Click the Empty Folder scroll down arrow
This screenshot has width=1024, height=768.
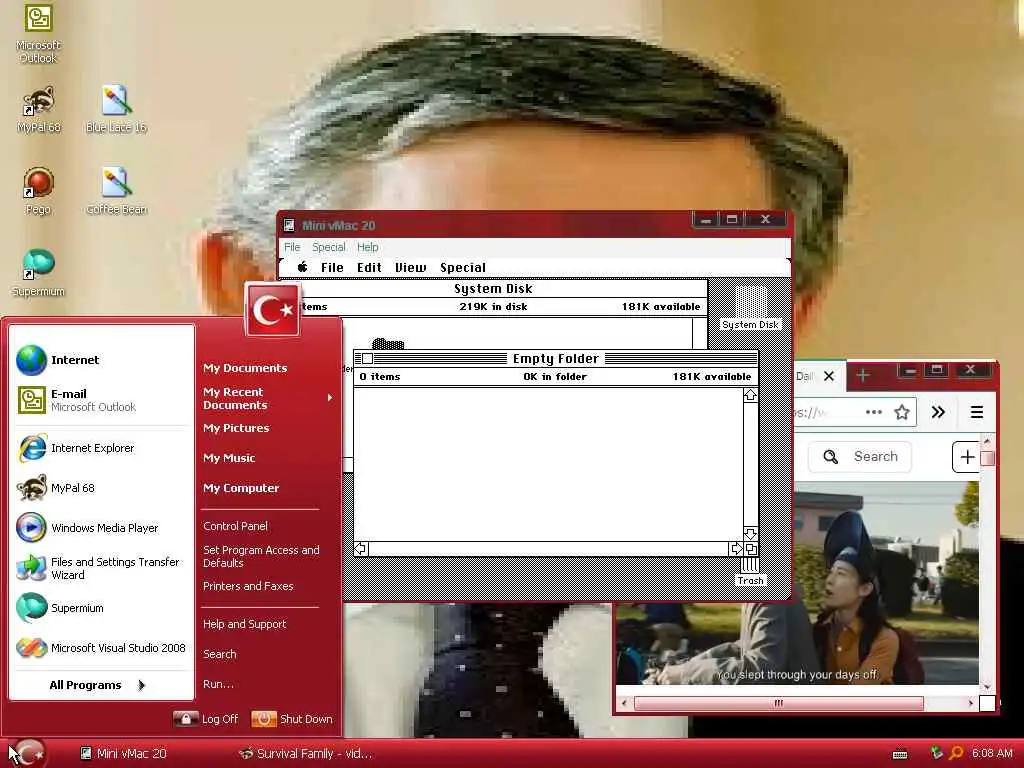click(x=750, y=534)
